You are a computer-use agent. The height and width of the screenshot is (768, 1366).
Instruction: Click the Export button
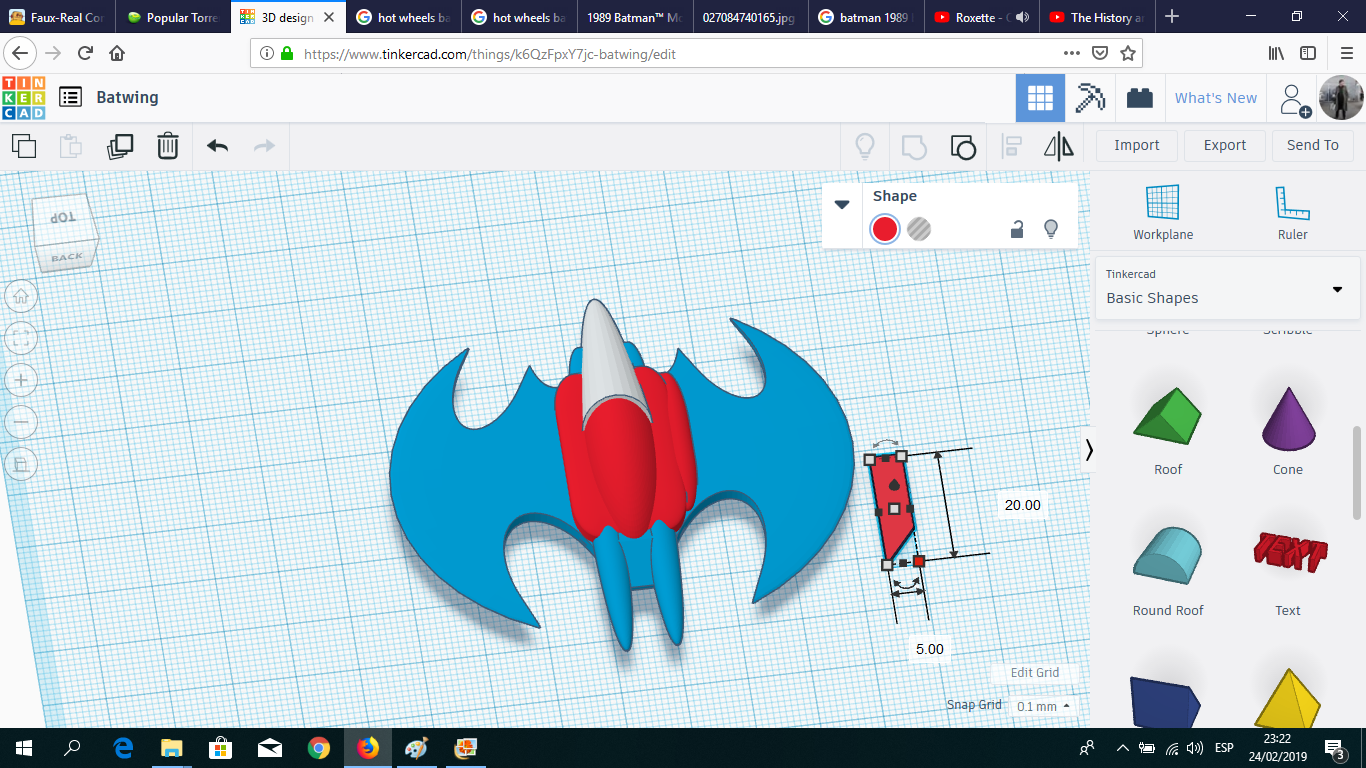point(1225,146)
